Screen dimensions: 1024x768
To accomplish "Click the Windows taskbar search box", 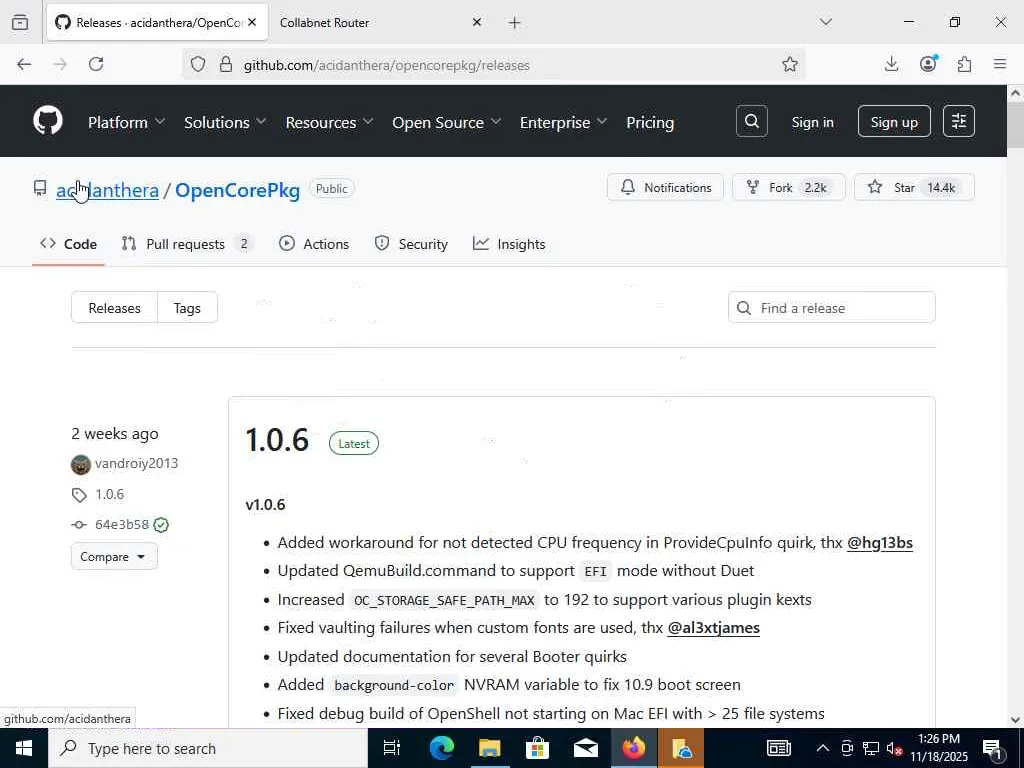I will (208, 748).
